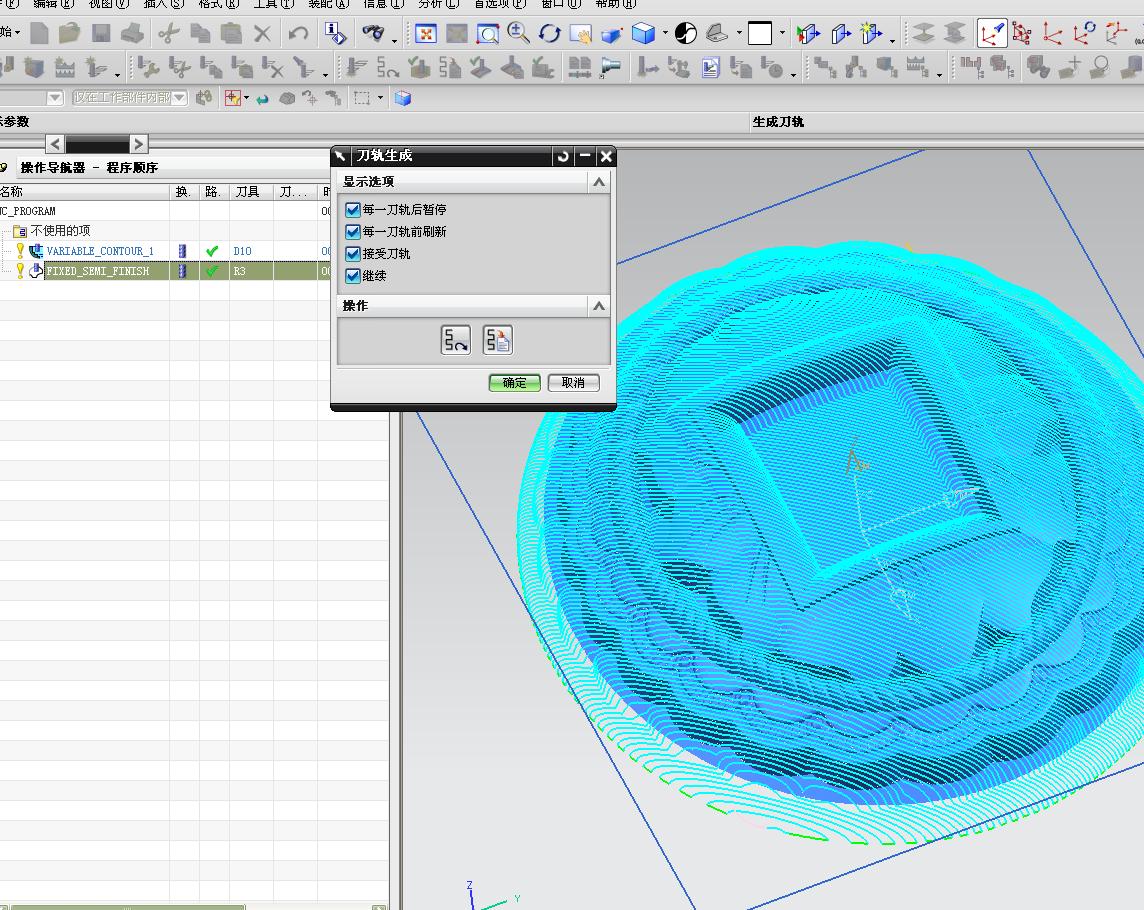Click the Save floppy disk icon

[x=101, y=34]
